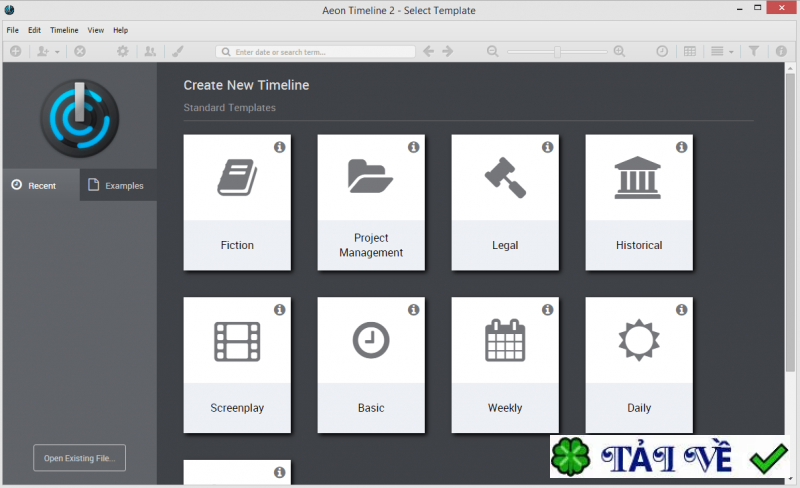Show info for the Daily template
800x488 pixels.
point(681,309)
